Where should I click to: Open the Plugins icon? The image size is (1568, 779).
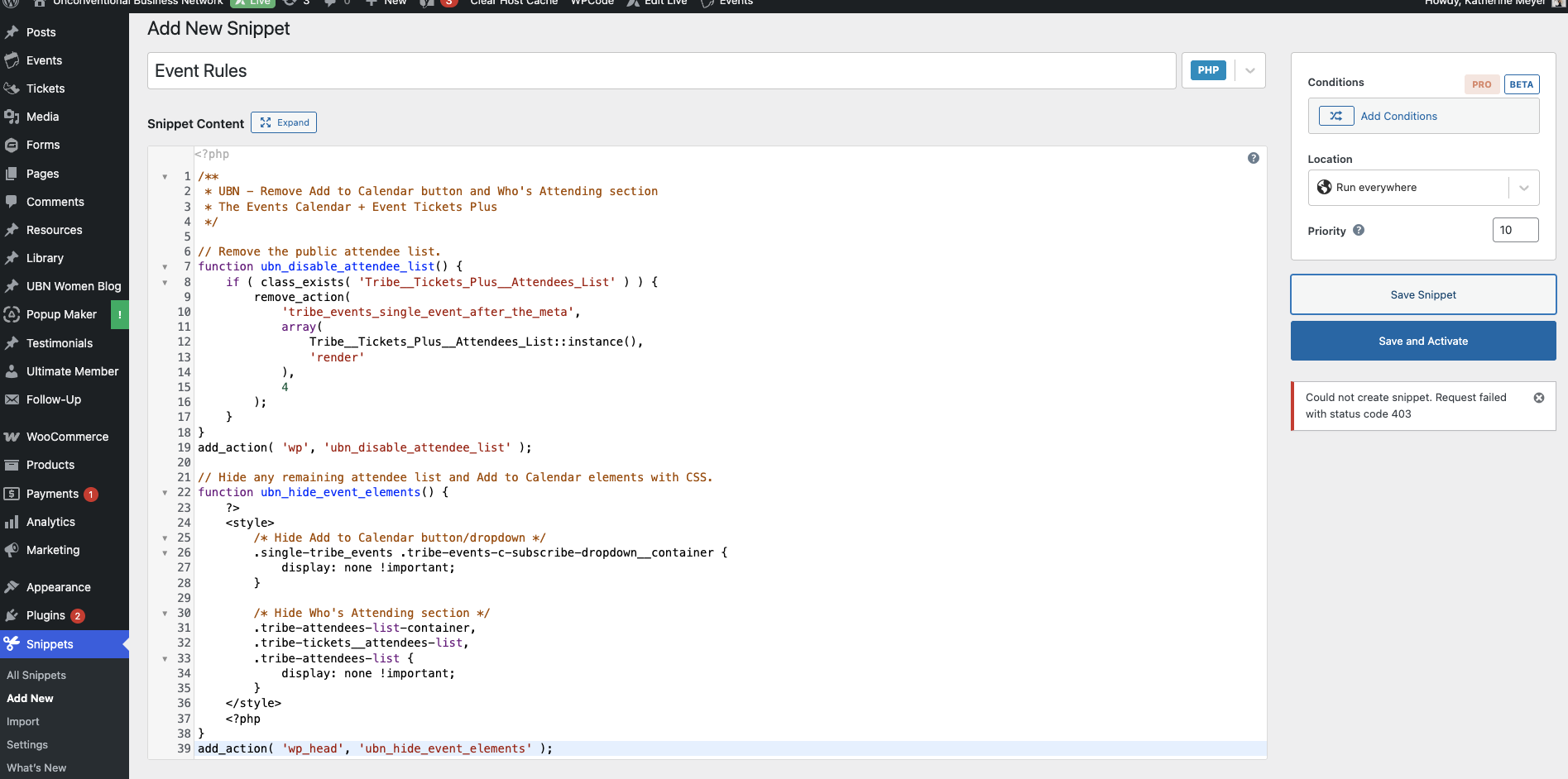[12, 615]
